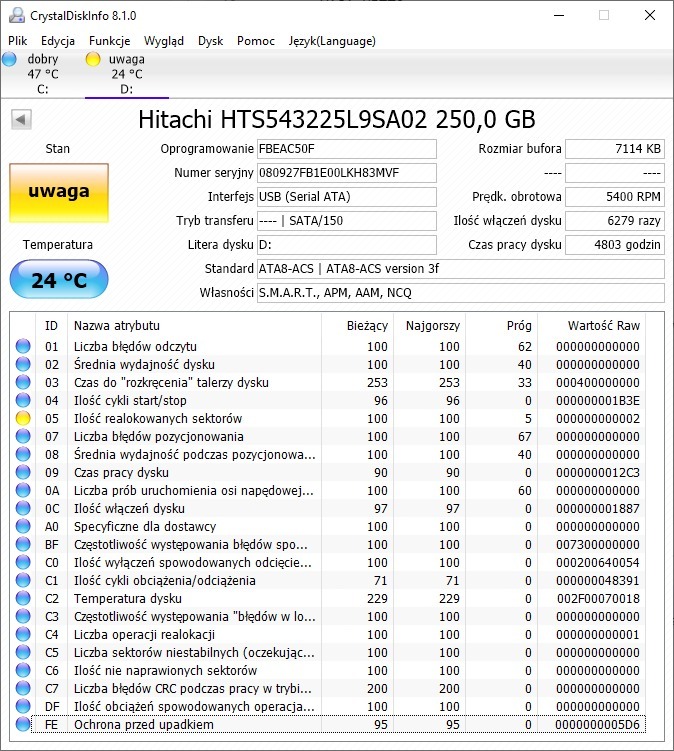Click the CrystalDiskInfo title bar icon
The image size is (674, 751).
point(17,15)
